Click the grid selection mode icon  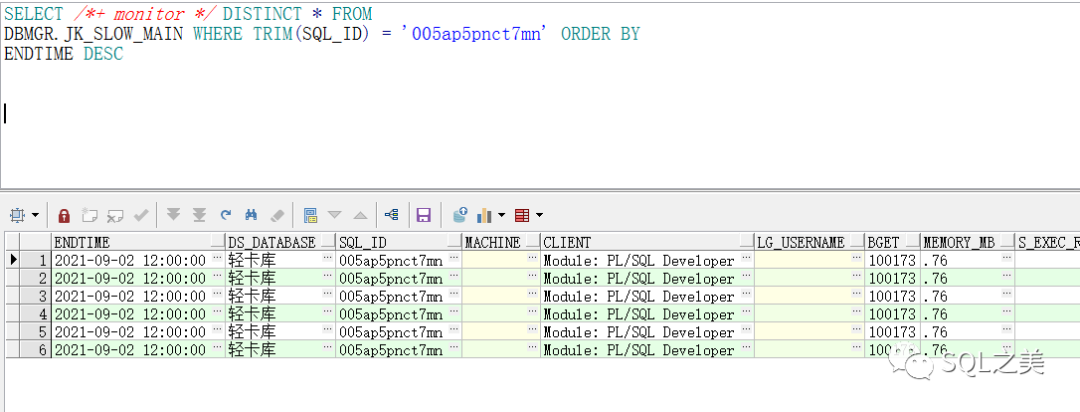(x=17, y=216)
